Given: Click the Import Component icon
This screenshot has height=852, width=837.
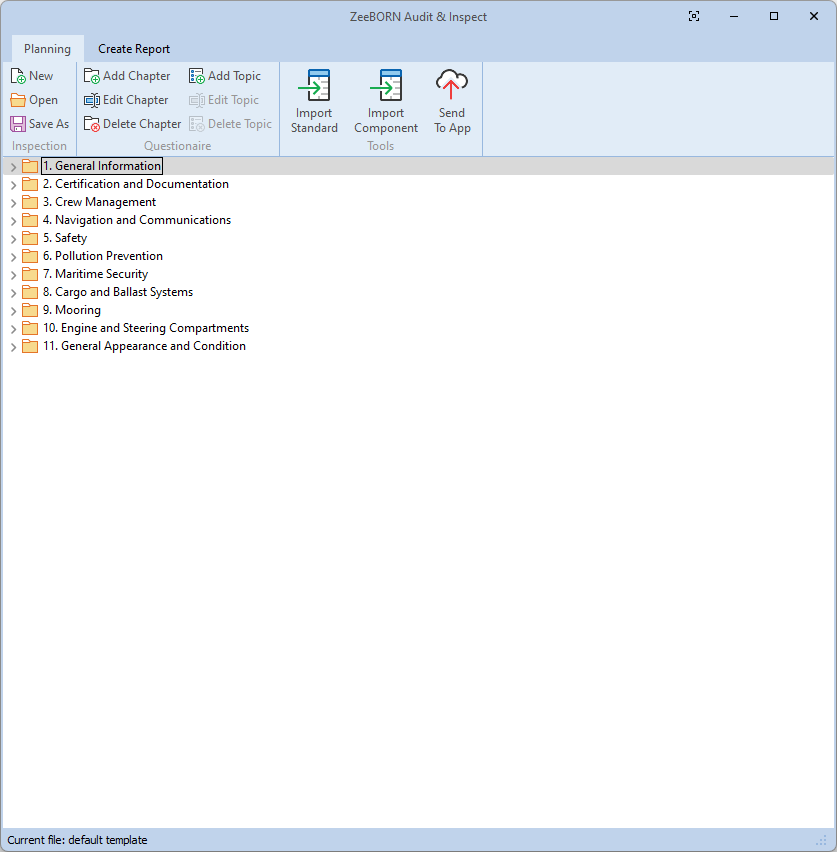Looking at the screenshot, I should click(x=386, y=86).
